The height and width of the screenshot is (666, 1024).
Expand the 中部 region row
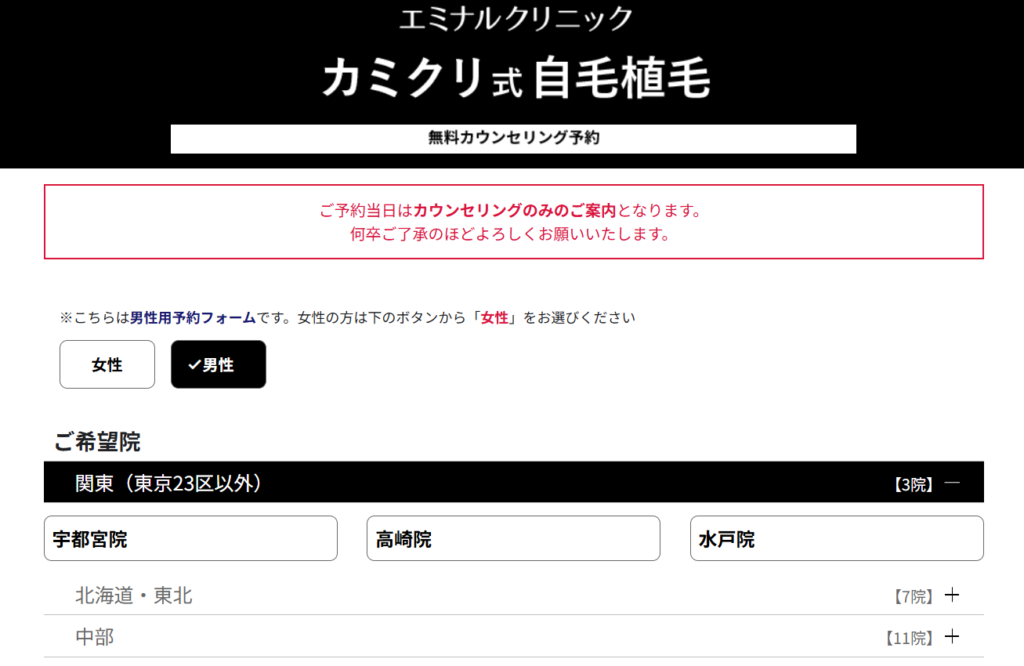tap(513, 636)
